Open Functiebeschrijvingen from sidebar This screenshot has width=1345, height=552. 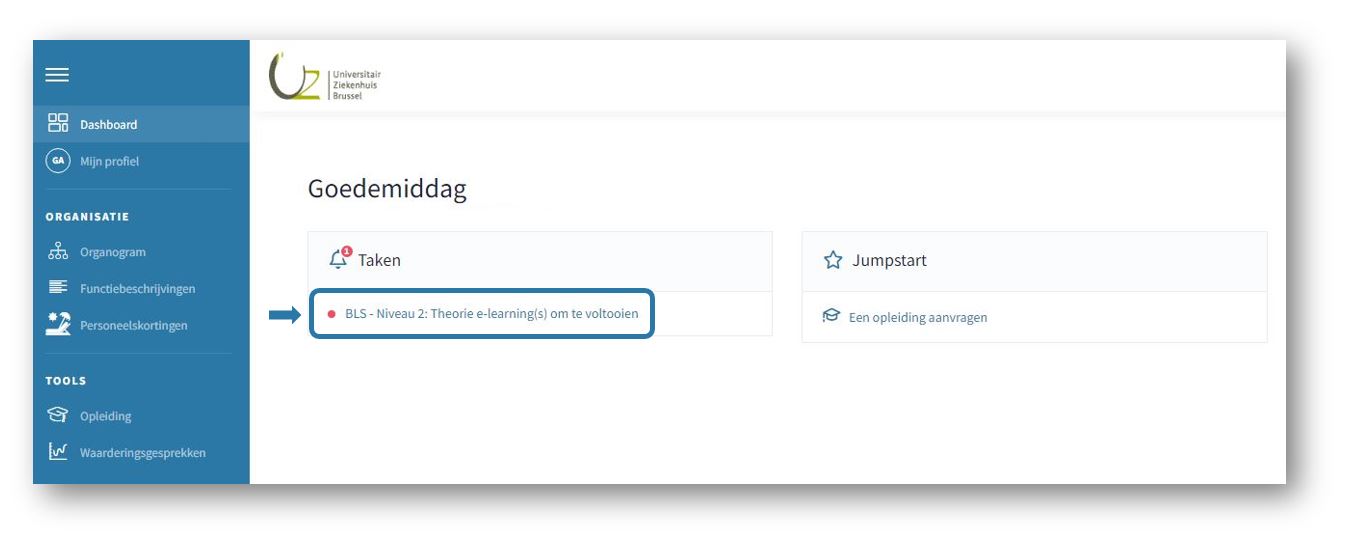(x=137, y=289)
